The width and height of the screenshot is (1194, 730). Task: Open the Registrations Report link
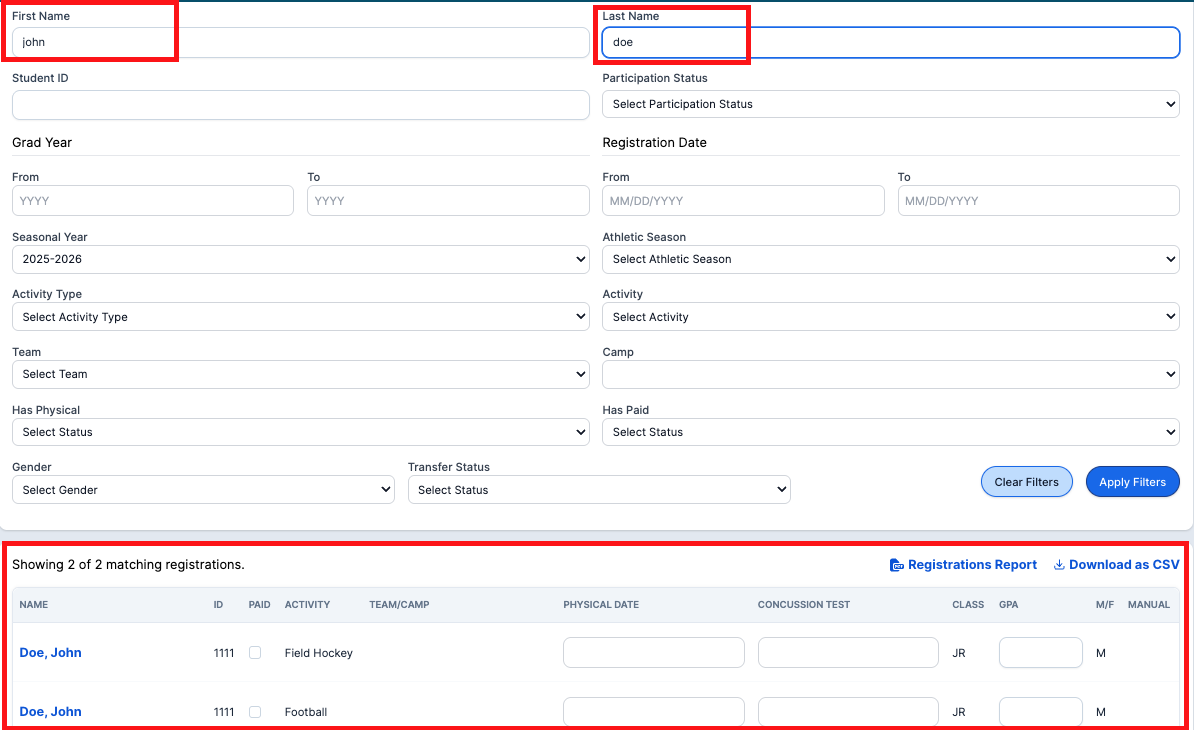click(x=963, y=565)
